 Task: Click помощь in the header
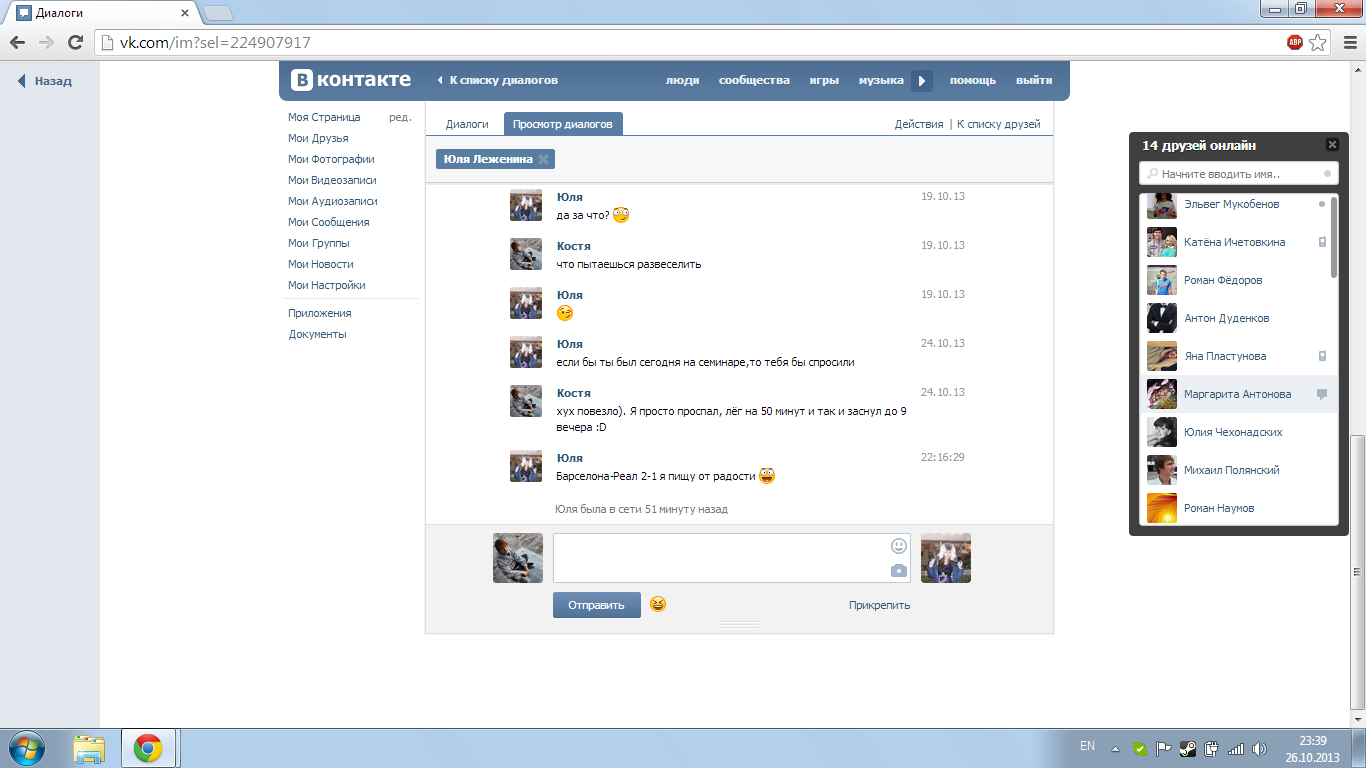[x=973, y=81]
